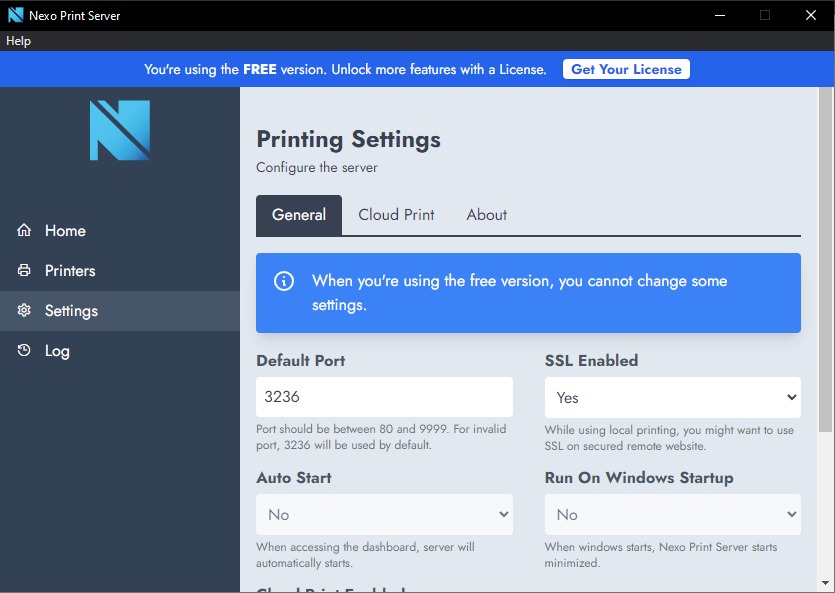Image resolution: width=835 pixels, height=593 pixels.
Task: Click the Default Port input field
Action: coord(384,397)
